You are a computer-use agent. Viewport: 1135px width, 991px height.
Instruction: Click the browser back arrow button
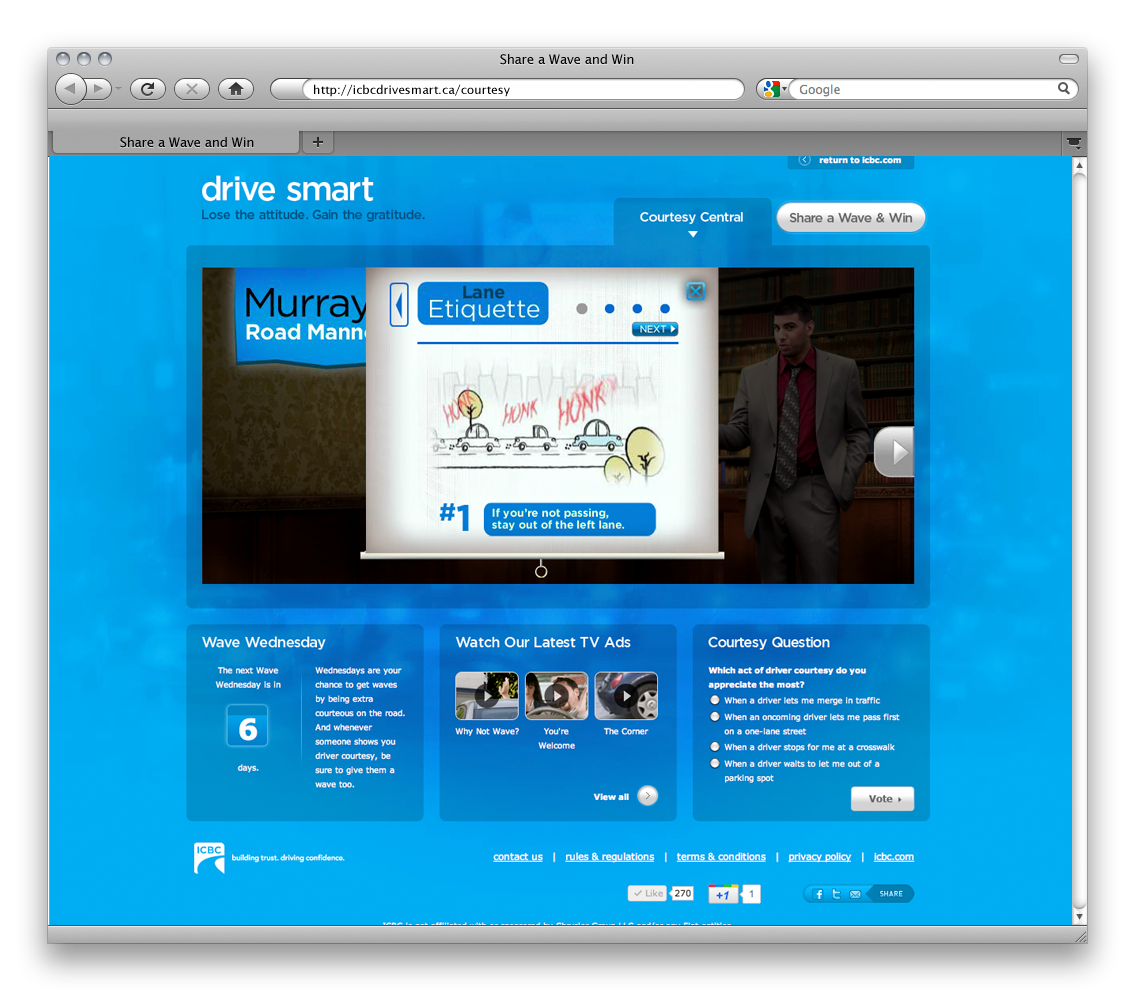[x=70, y=89]
